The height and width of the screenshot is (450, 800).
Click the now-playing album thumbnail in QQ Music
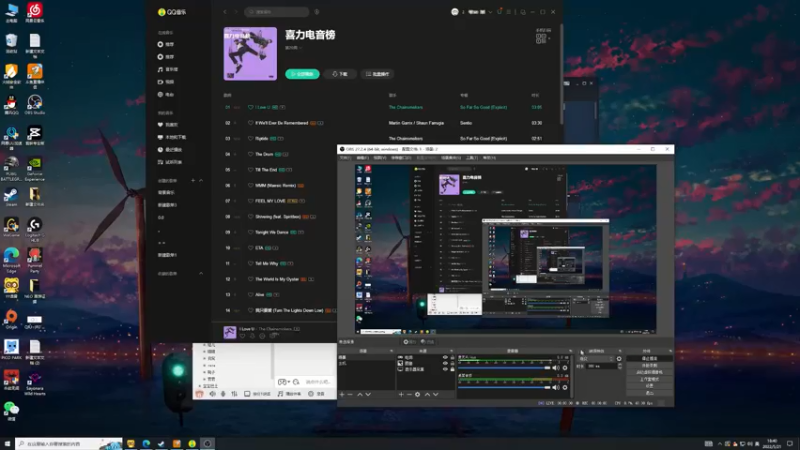pos(230,332)
